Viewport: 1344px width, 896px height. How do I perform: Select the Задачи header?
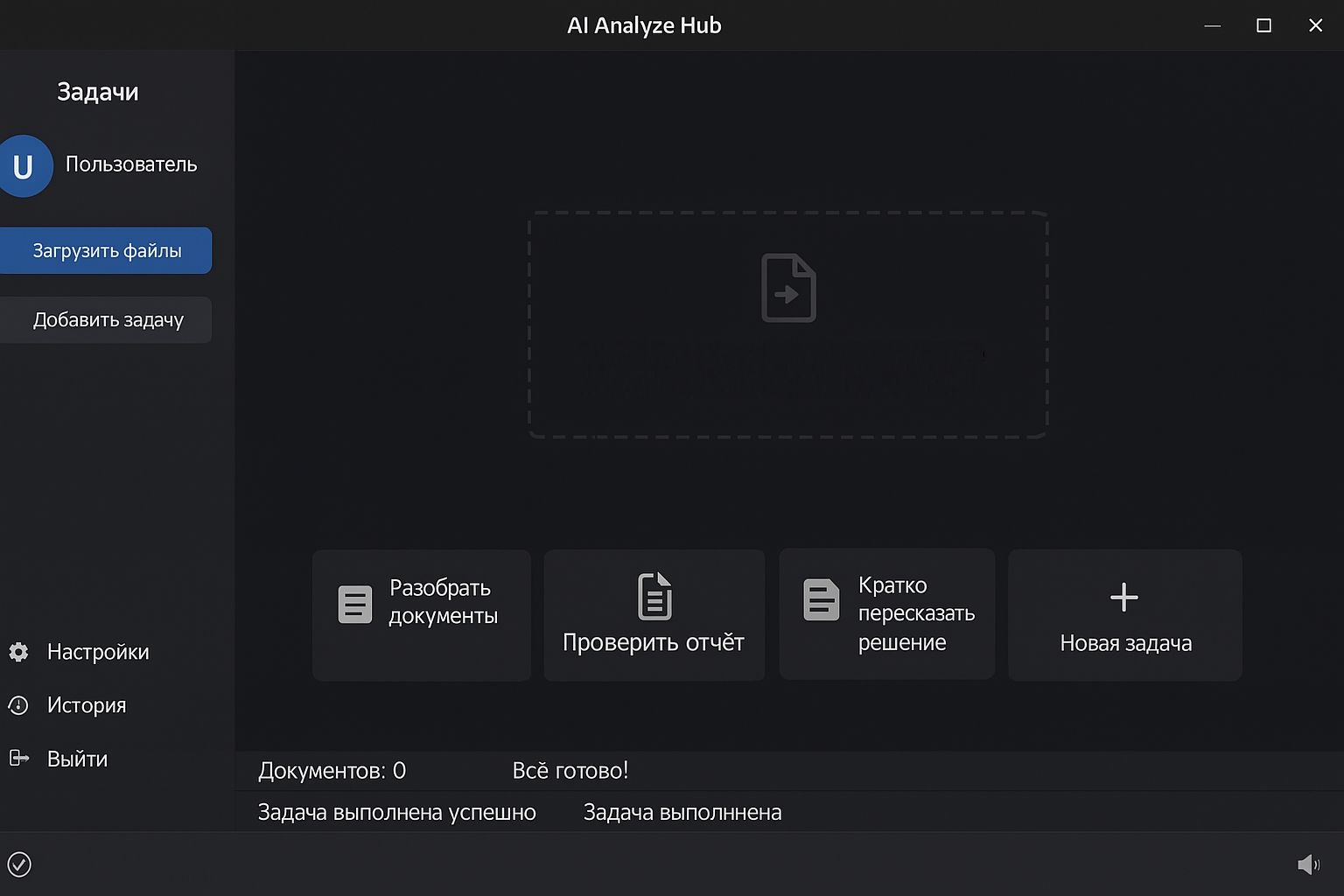(97, 91)
